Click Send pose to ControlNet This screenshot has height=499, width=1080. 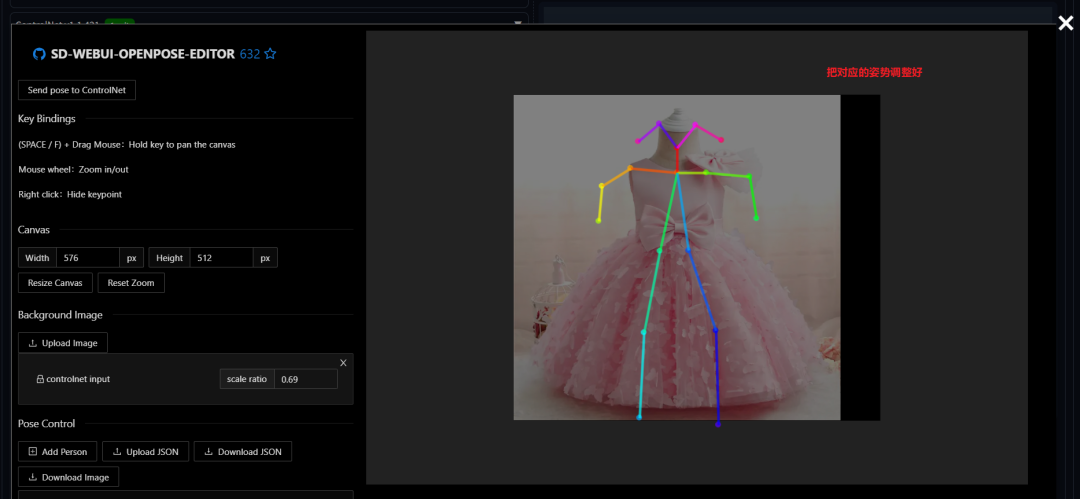[76, 90]
